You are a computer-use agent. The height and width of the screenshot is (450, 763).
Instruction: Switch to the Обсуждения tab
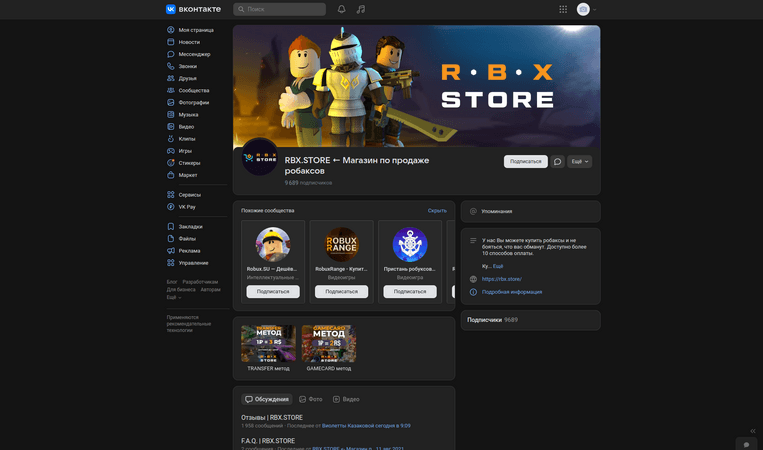(267, 399)
